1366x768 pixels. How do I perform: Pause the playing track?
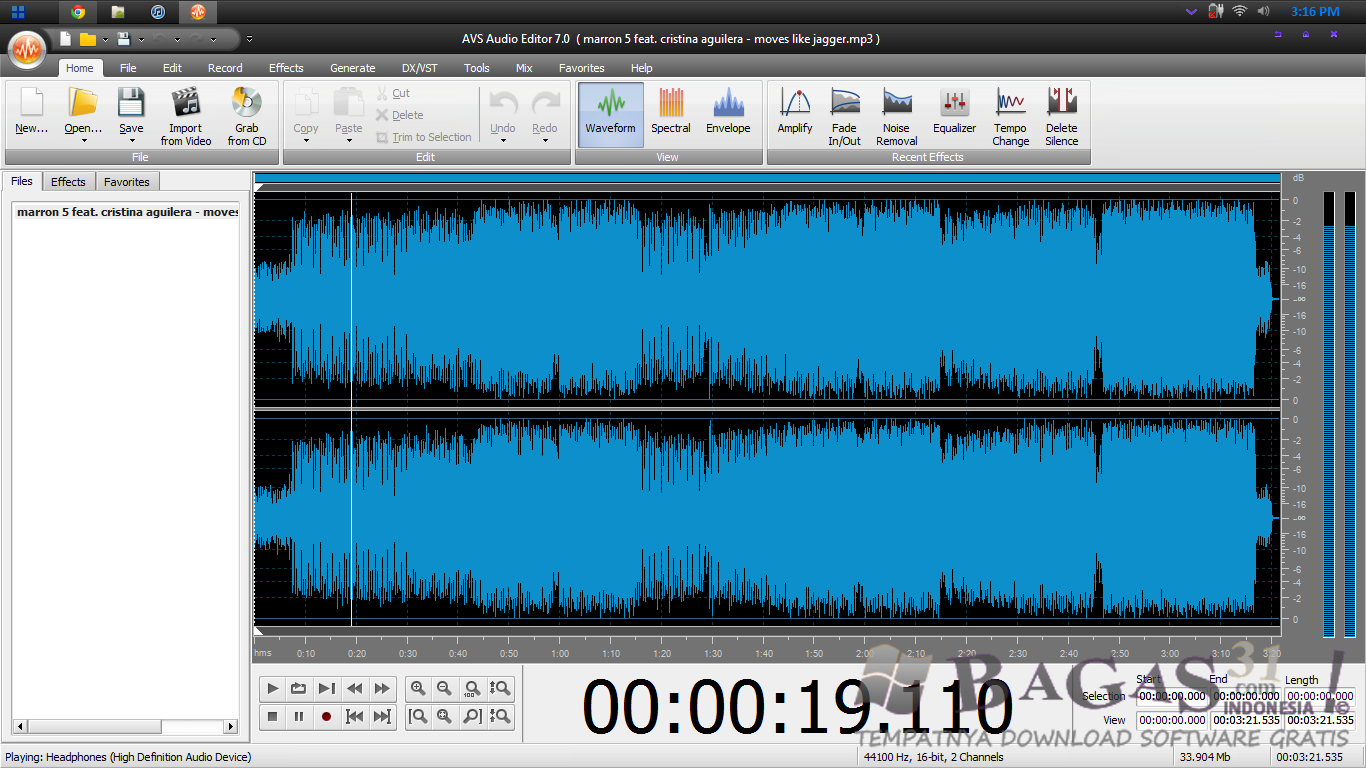299,716
